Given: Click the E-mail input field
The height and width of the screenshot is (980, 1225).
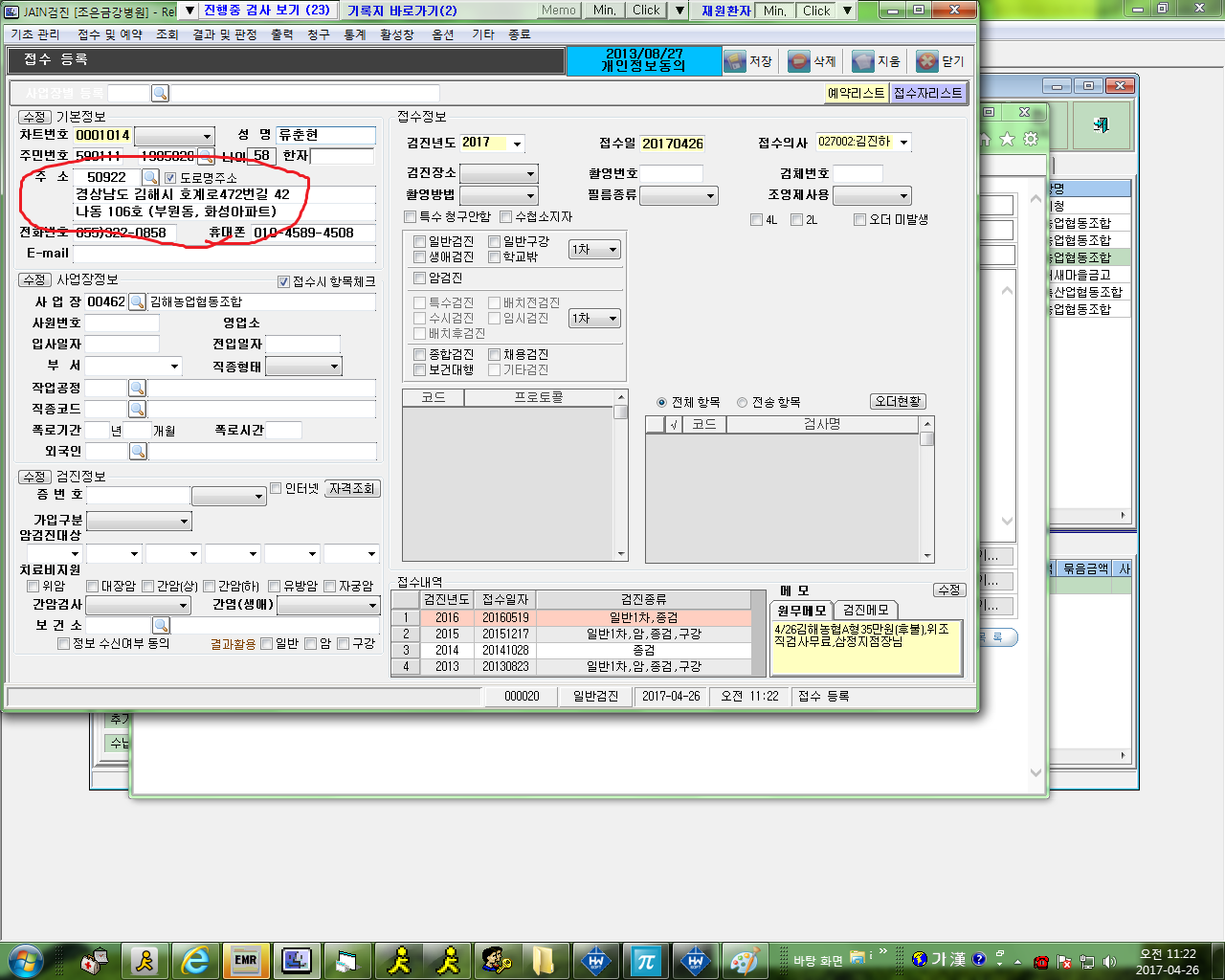Looking at the screenshot, I should [x=224, y=254].
